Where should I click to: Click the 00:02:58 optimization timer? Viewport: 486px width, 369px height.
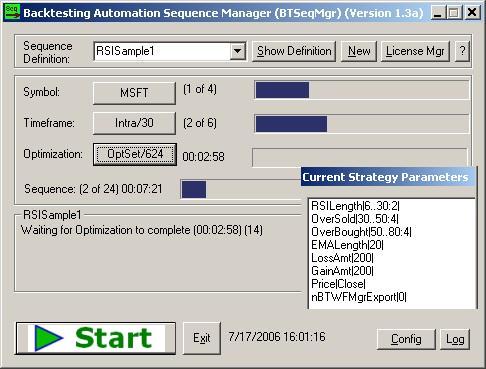(x=203, y=157)
